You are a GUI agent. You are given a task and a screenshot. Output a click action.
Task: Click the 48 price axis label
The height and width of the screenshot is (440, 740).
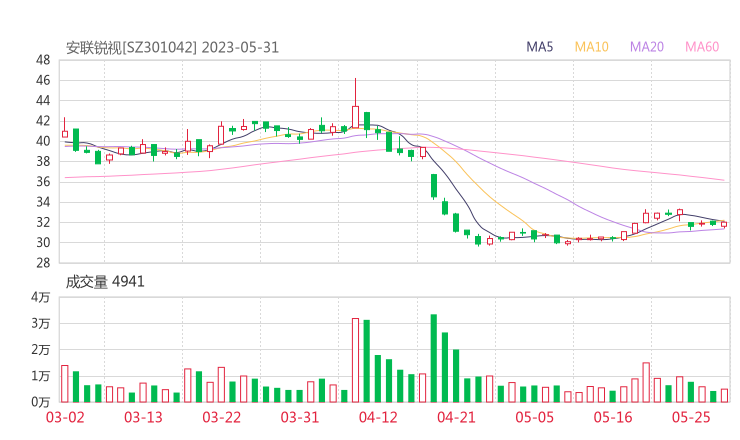pos(43,60)
